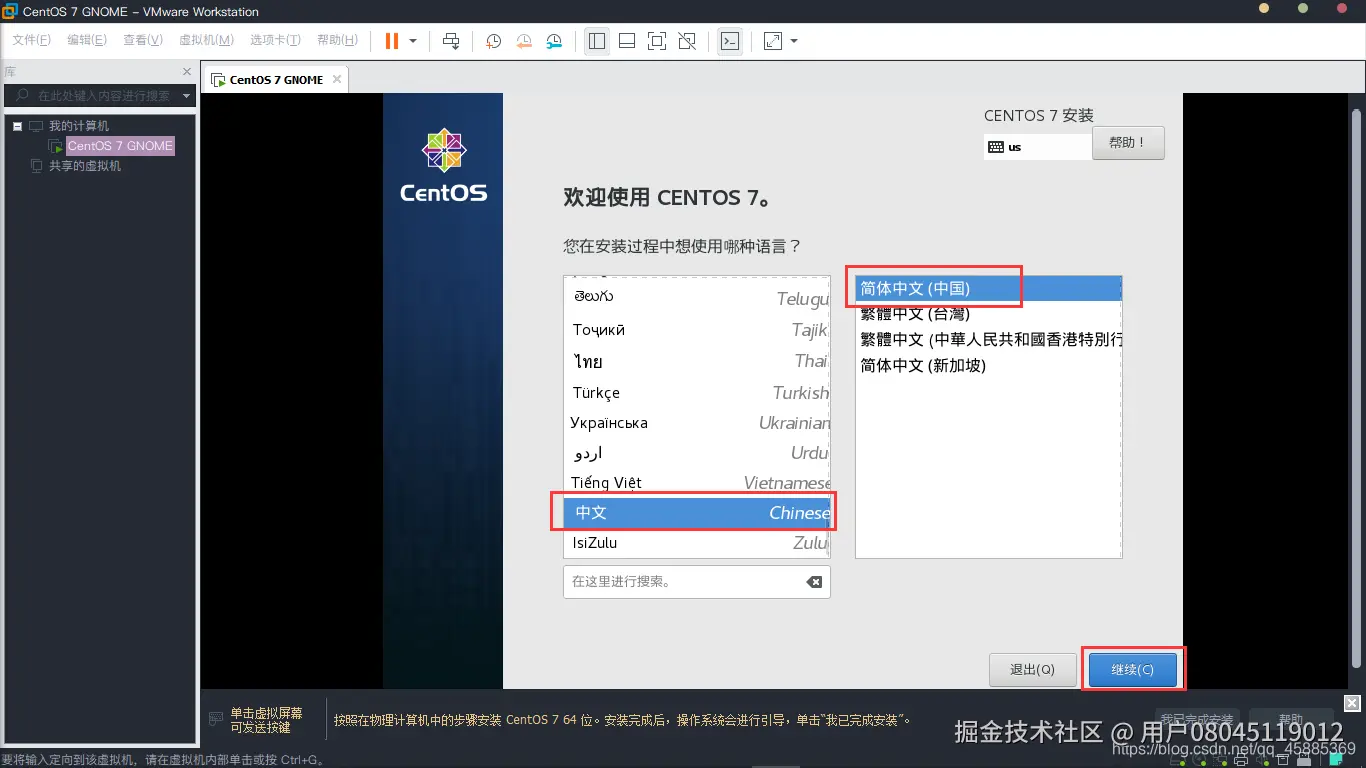Screen dimensions: 1366x768
Task: Revert the VM to its previous snapshot
Action: click(x=524, y=41)
